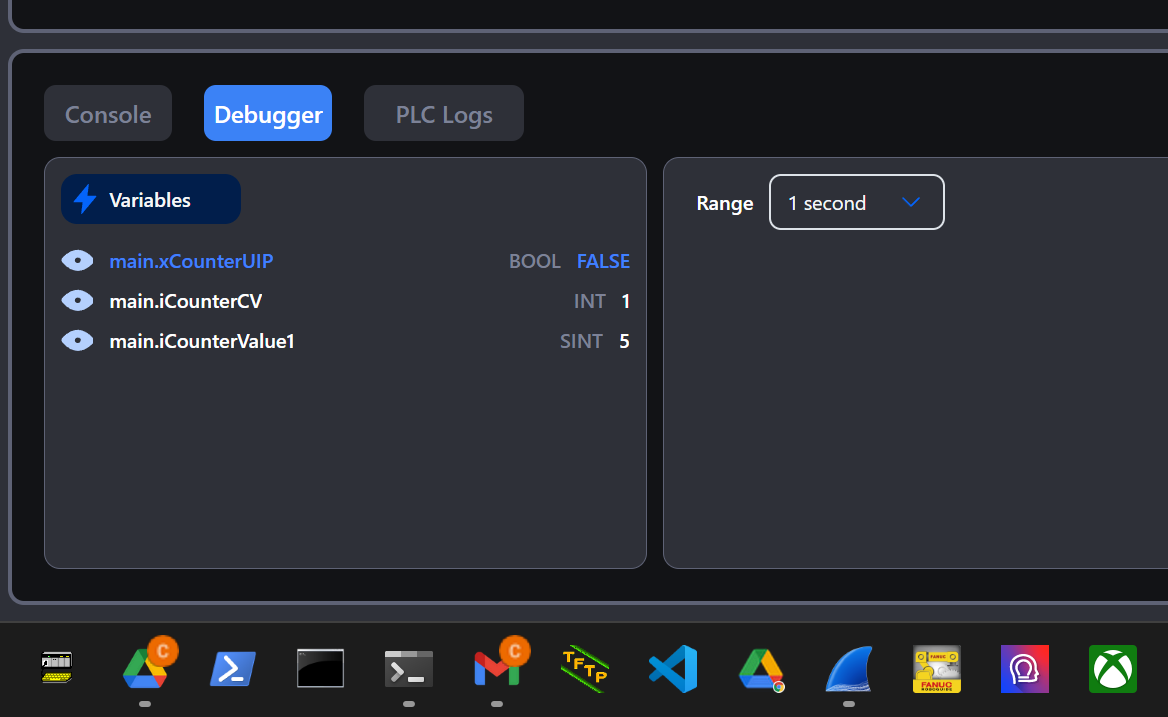
Task: Click the main.xCounterUIP variable name
Action: click(x=191, y=261)
